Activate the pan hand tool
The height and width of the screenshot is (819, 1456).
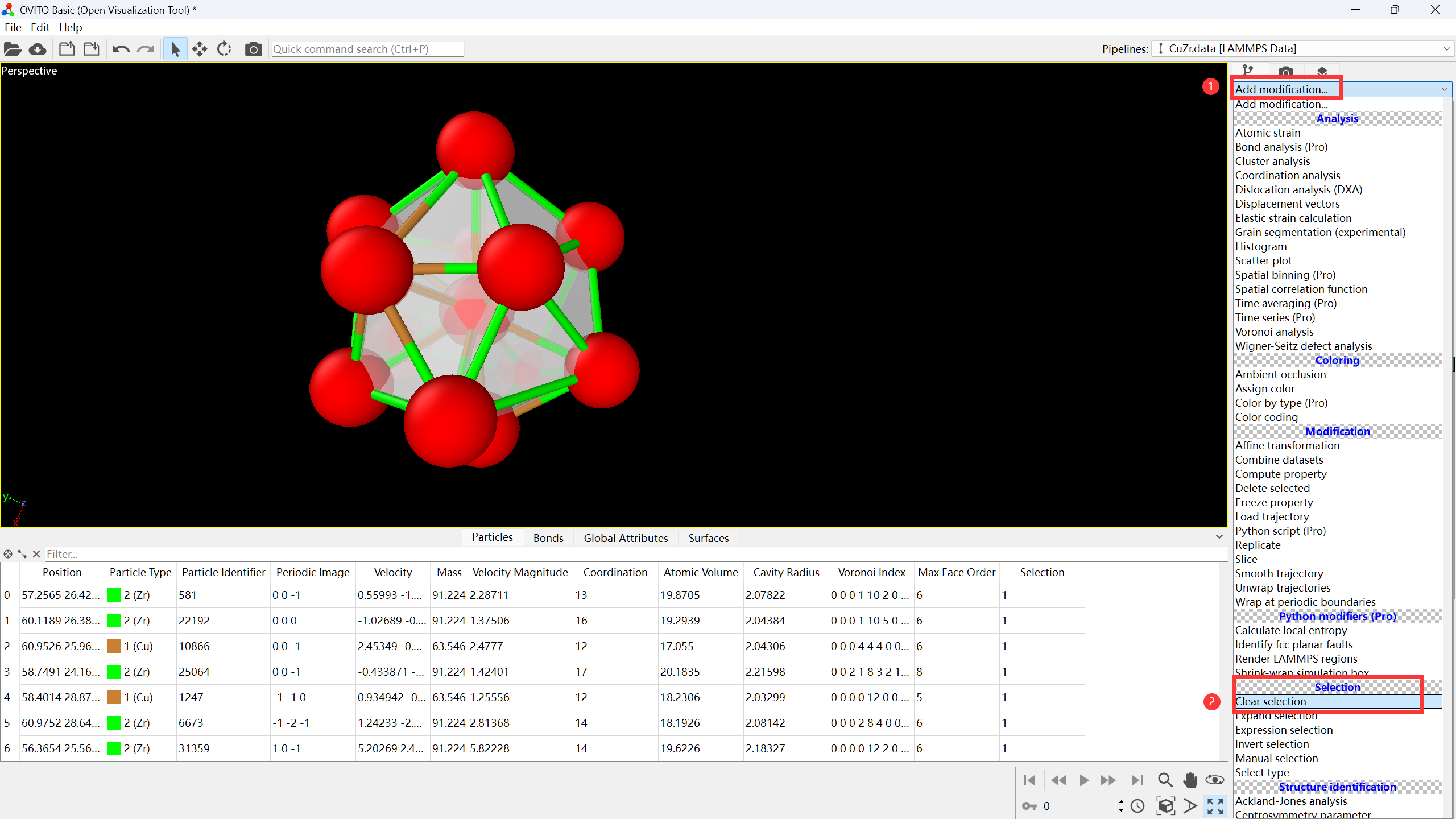tap(1190, 780)
